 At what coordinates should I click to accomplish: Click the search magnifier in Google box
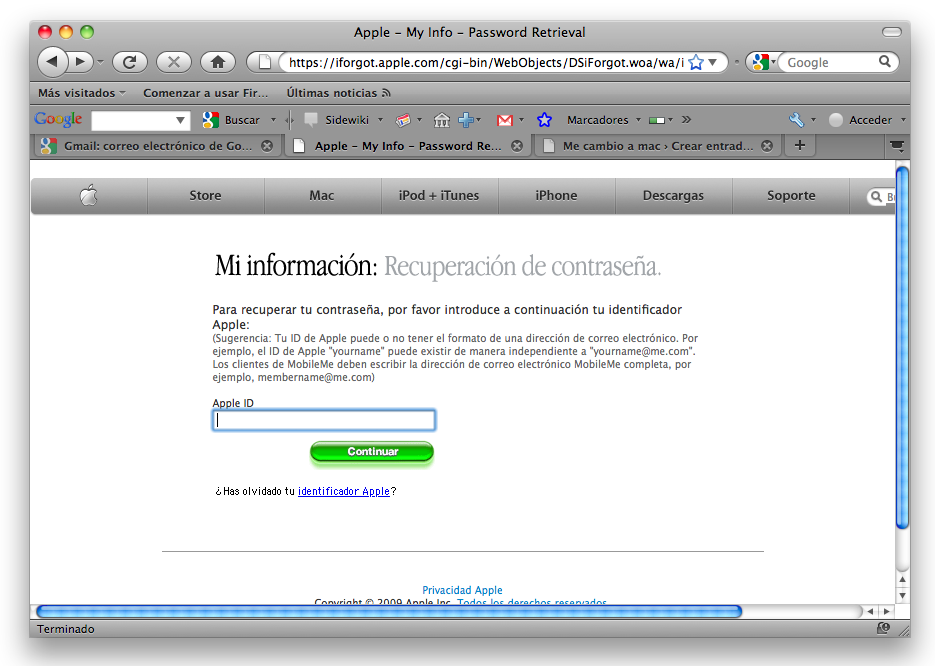885,61
